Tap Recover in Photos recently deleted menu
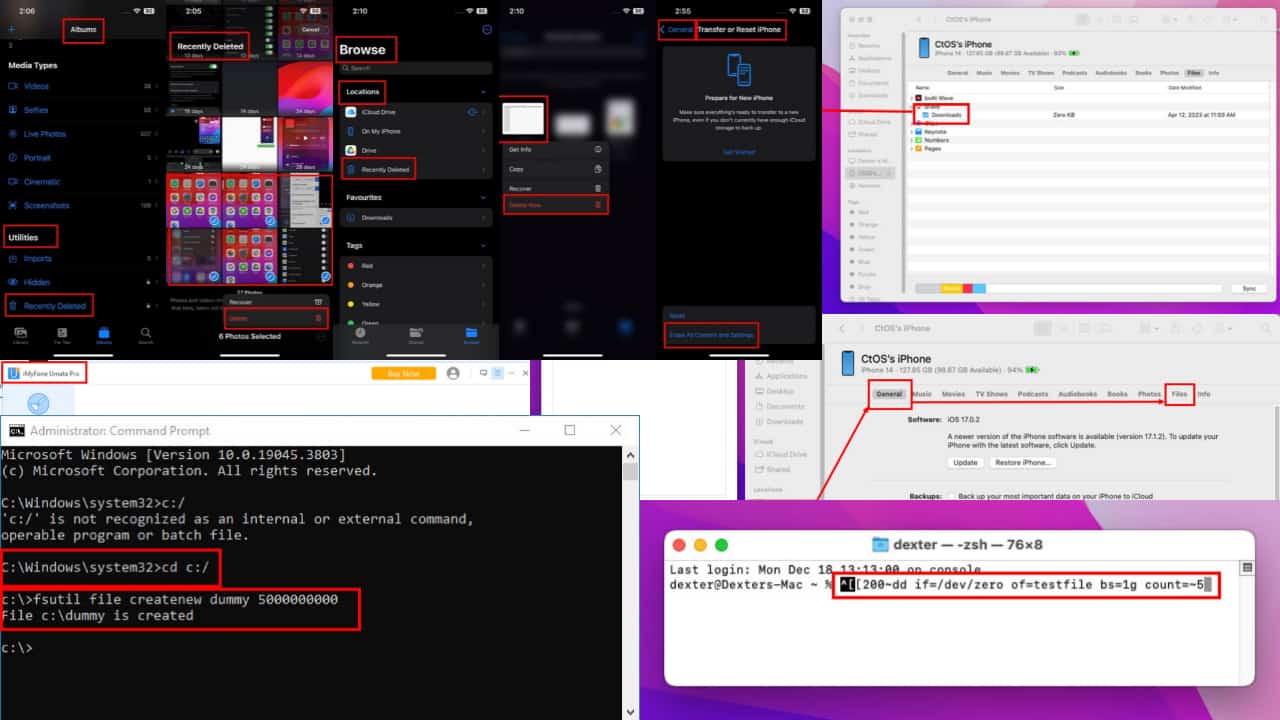Screen dimensions: 1280x720 pos(276,301)
